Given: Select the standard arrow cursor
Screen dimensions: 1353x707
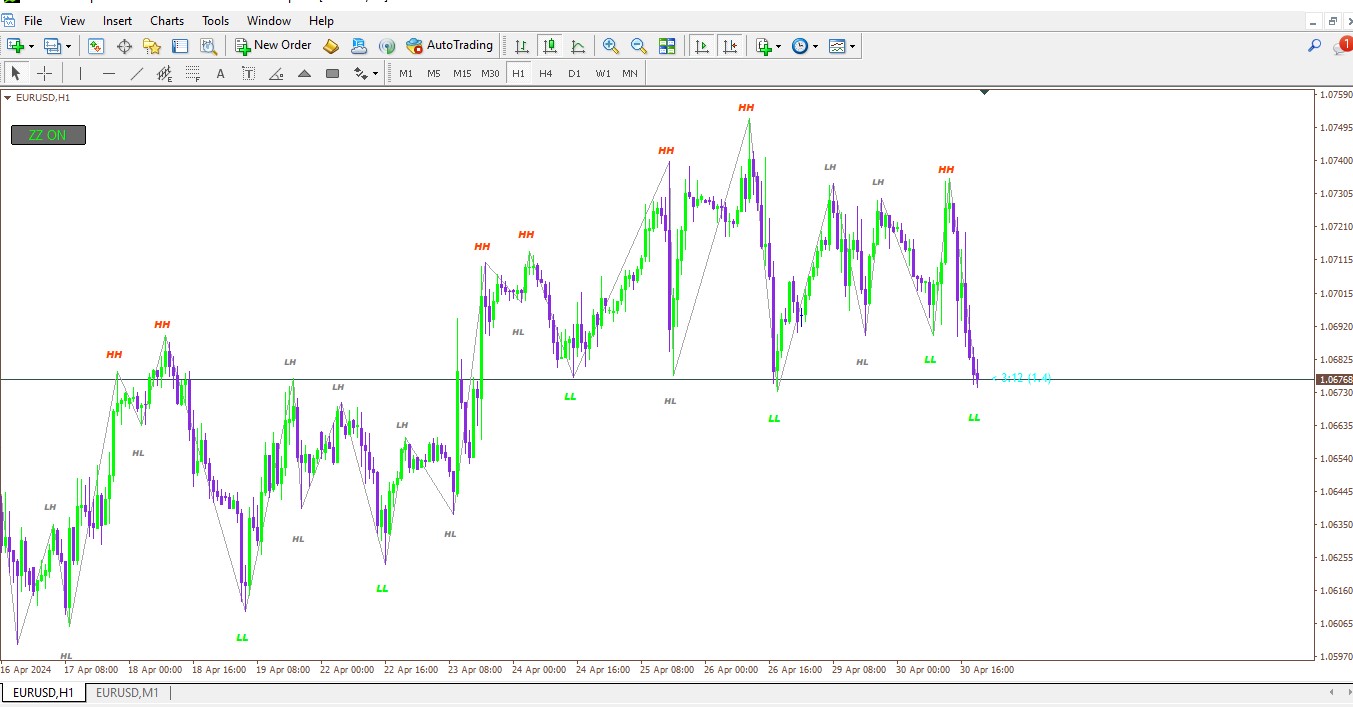Looking at the screenshot, I should [x=16, y=73].
